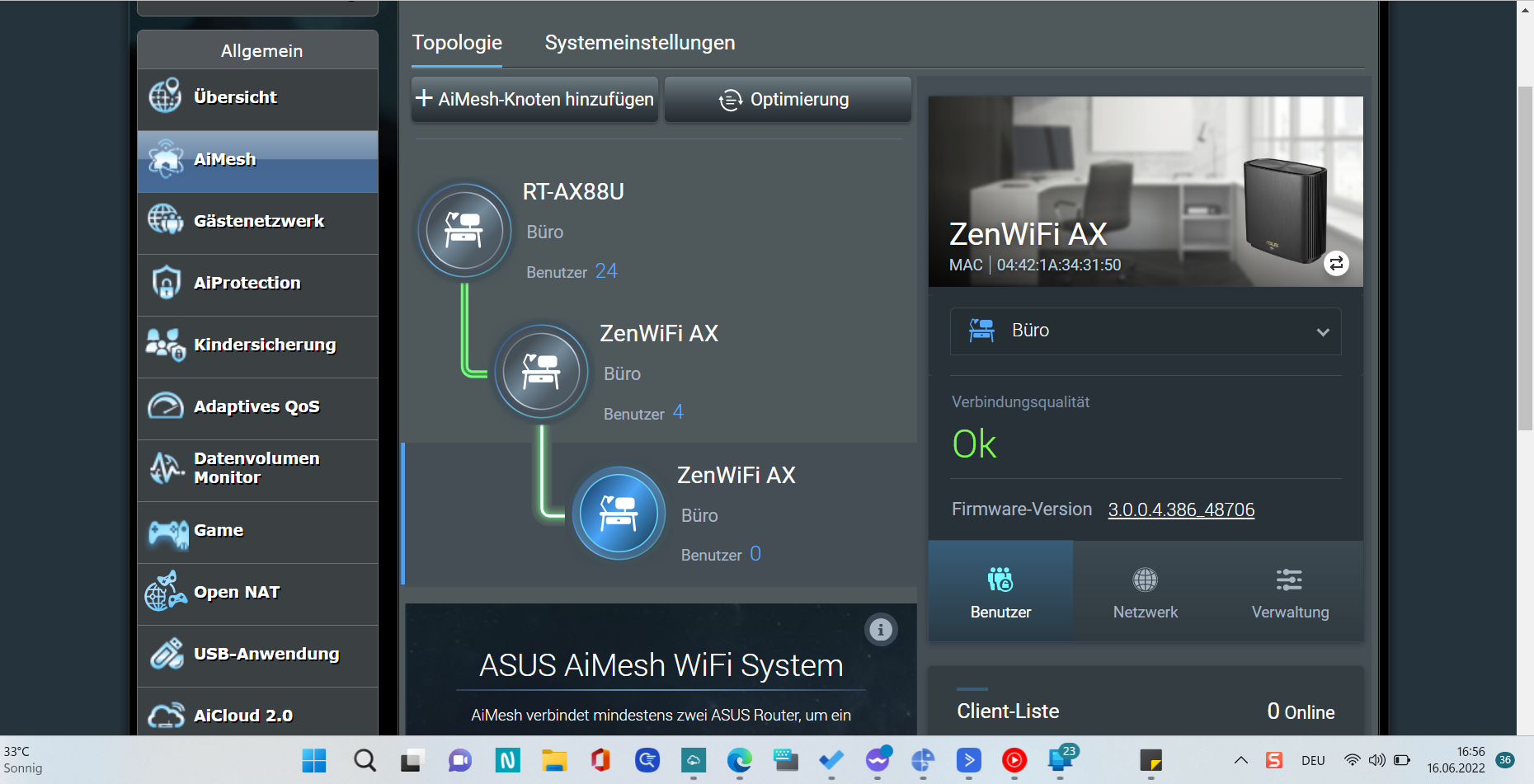
Task: Switch to the Verwaltung tab
Action: pos(1290,591)
